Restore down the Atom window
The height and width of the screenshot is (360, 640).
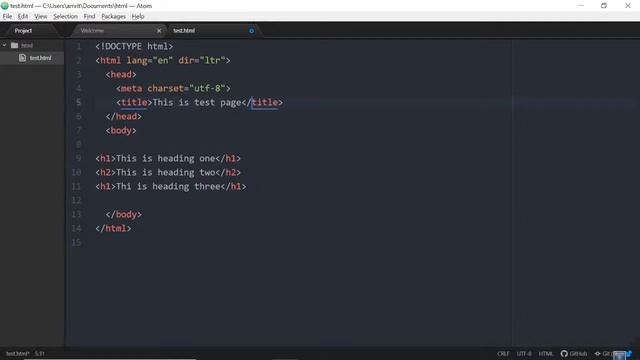pyautogui.click(x=604, y=6)
